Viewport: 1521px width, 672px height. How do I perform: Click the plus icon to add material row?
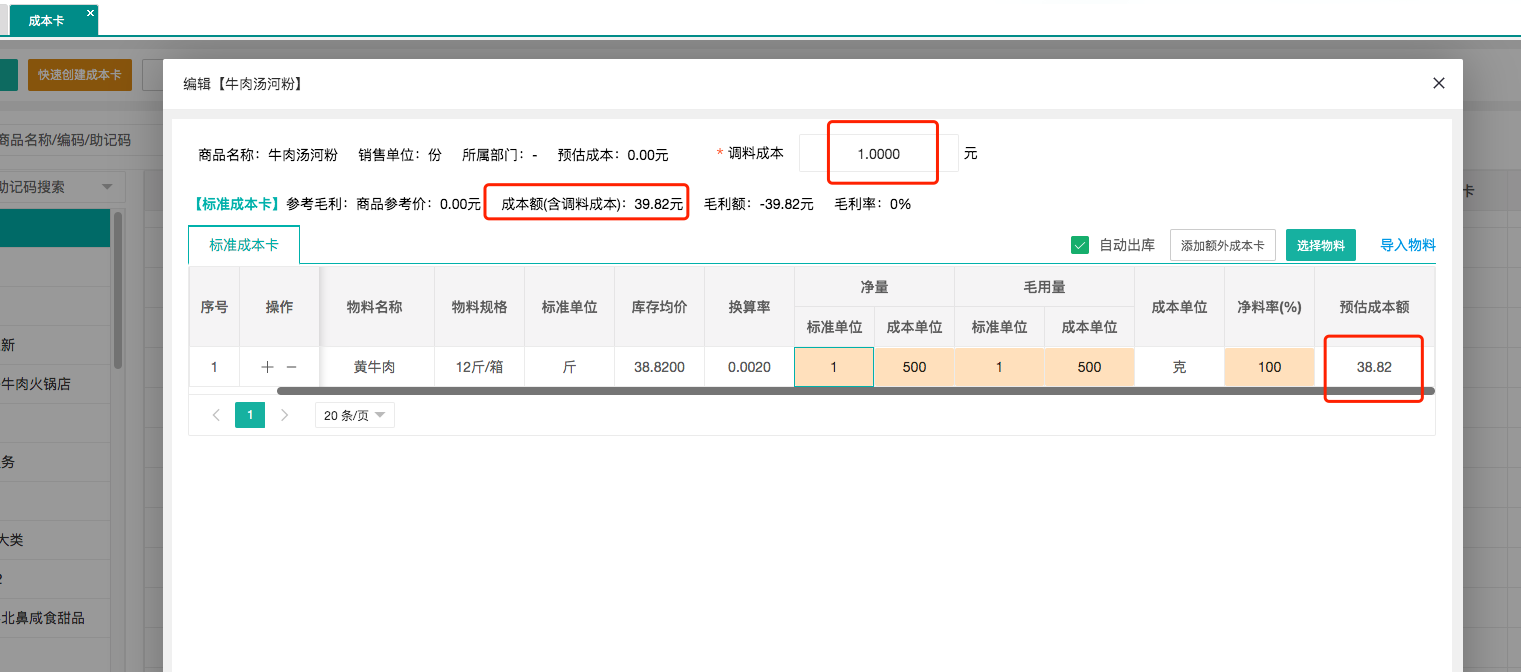(x=267, y=367)
